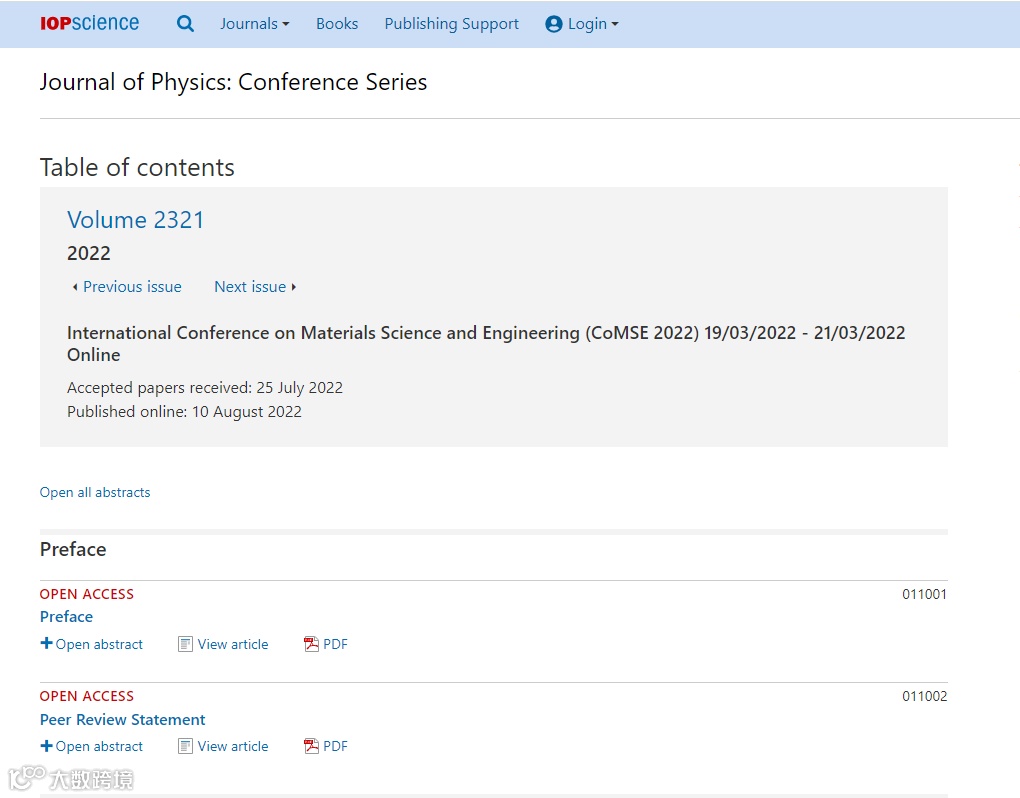The image size is (1020, 798).
Task: Open the Preface article title link
Action: coord(66,617)
